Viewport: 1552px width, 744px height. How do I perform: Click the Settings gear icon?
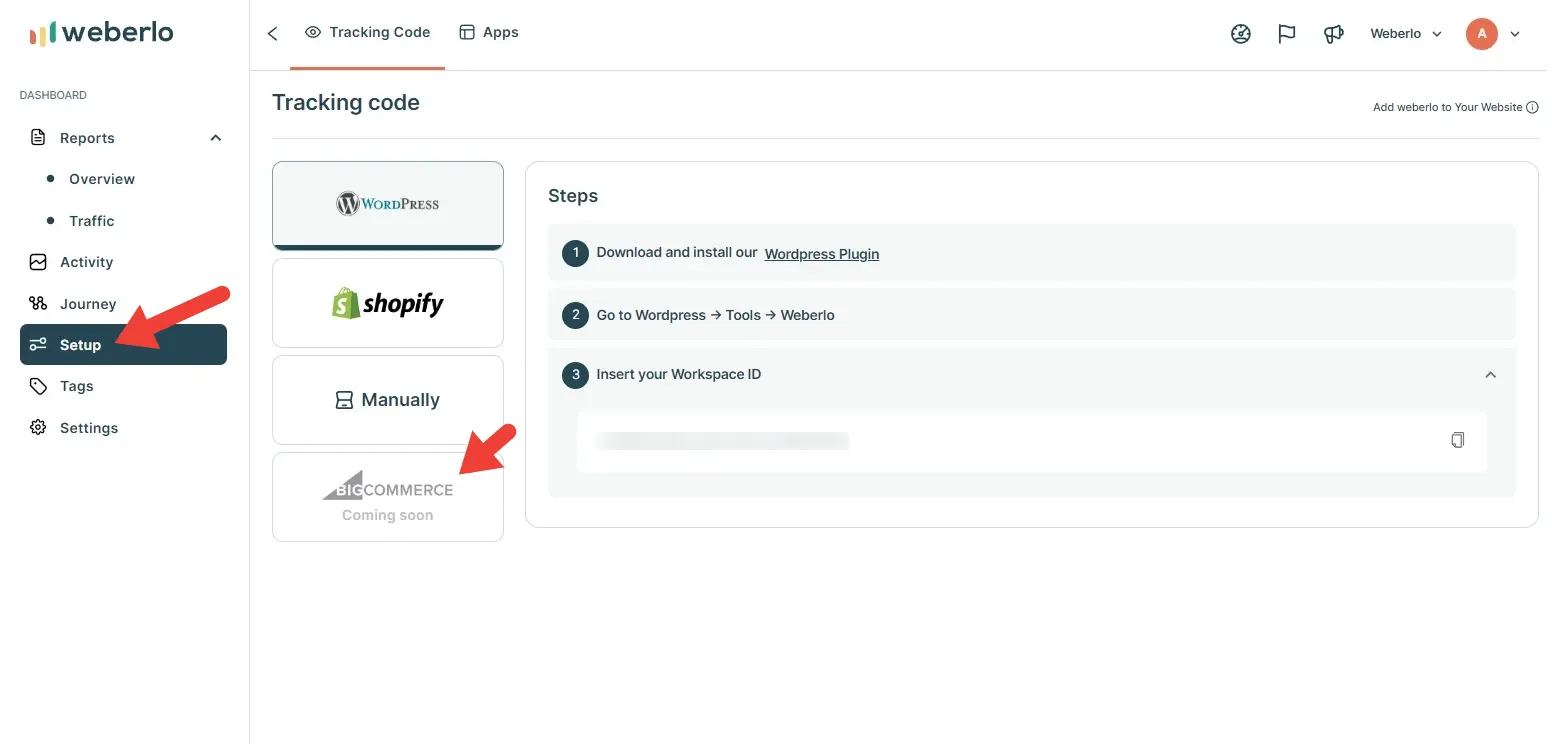[38, 428]
